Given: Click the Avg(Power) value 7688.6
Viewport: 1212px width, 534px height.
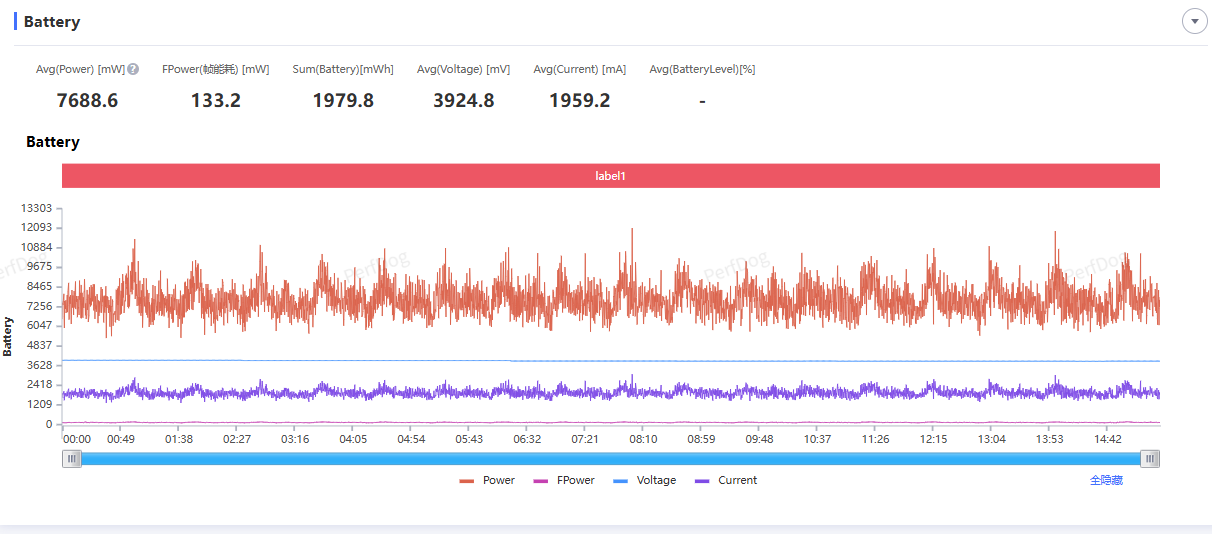Looking at the screenshot, I should pos(87,101).
